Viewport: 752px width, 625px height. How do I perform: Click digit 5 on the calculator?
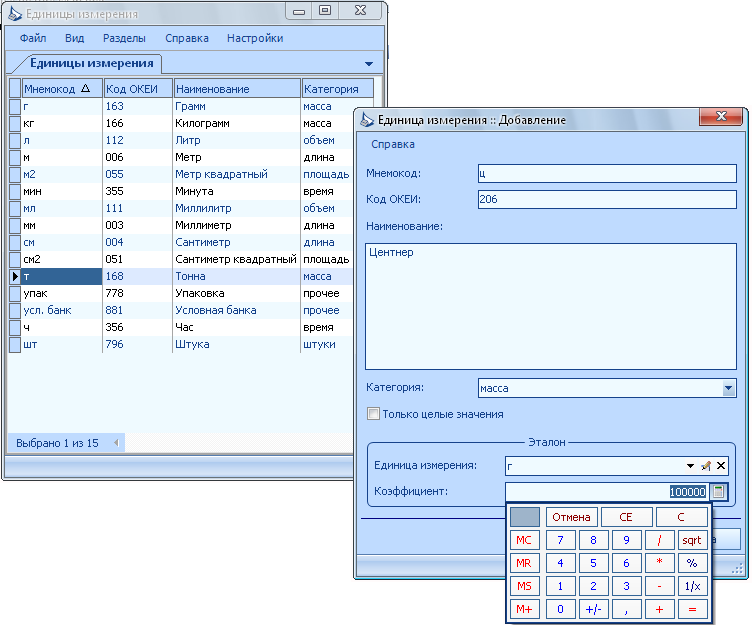point(593,563)
